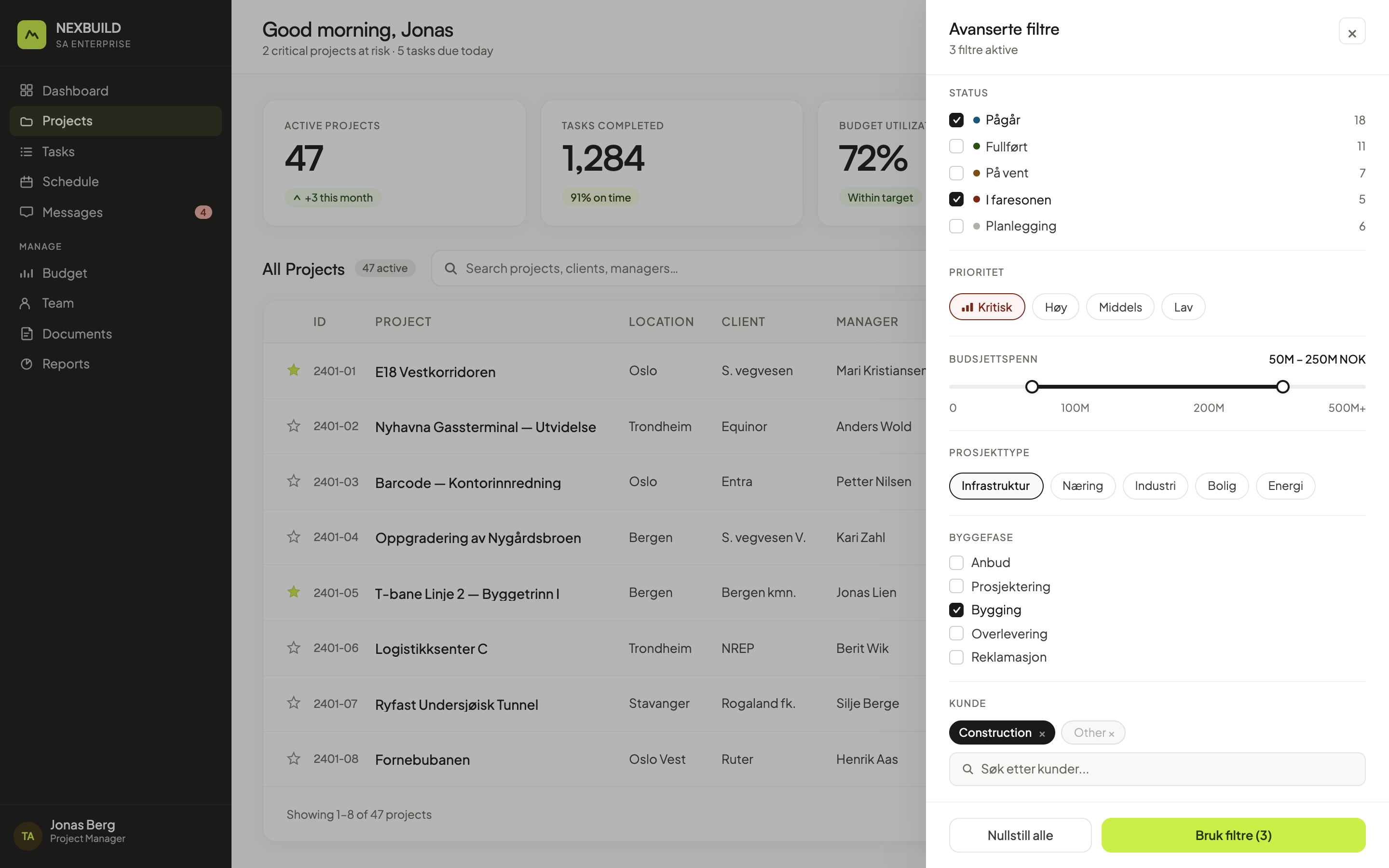Uncheck the Bygging phase checkbox
Image resolution: width=1389 pixels, height=868 pixels.
pyautogui.click(x=956, y=610)
